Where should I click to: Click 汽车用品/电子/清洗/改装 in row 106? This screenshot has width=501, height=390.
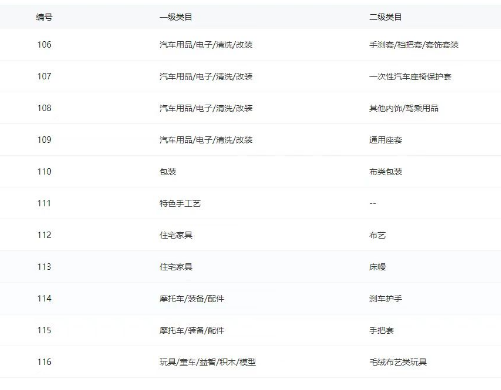coord(206,45)
